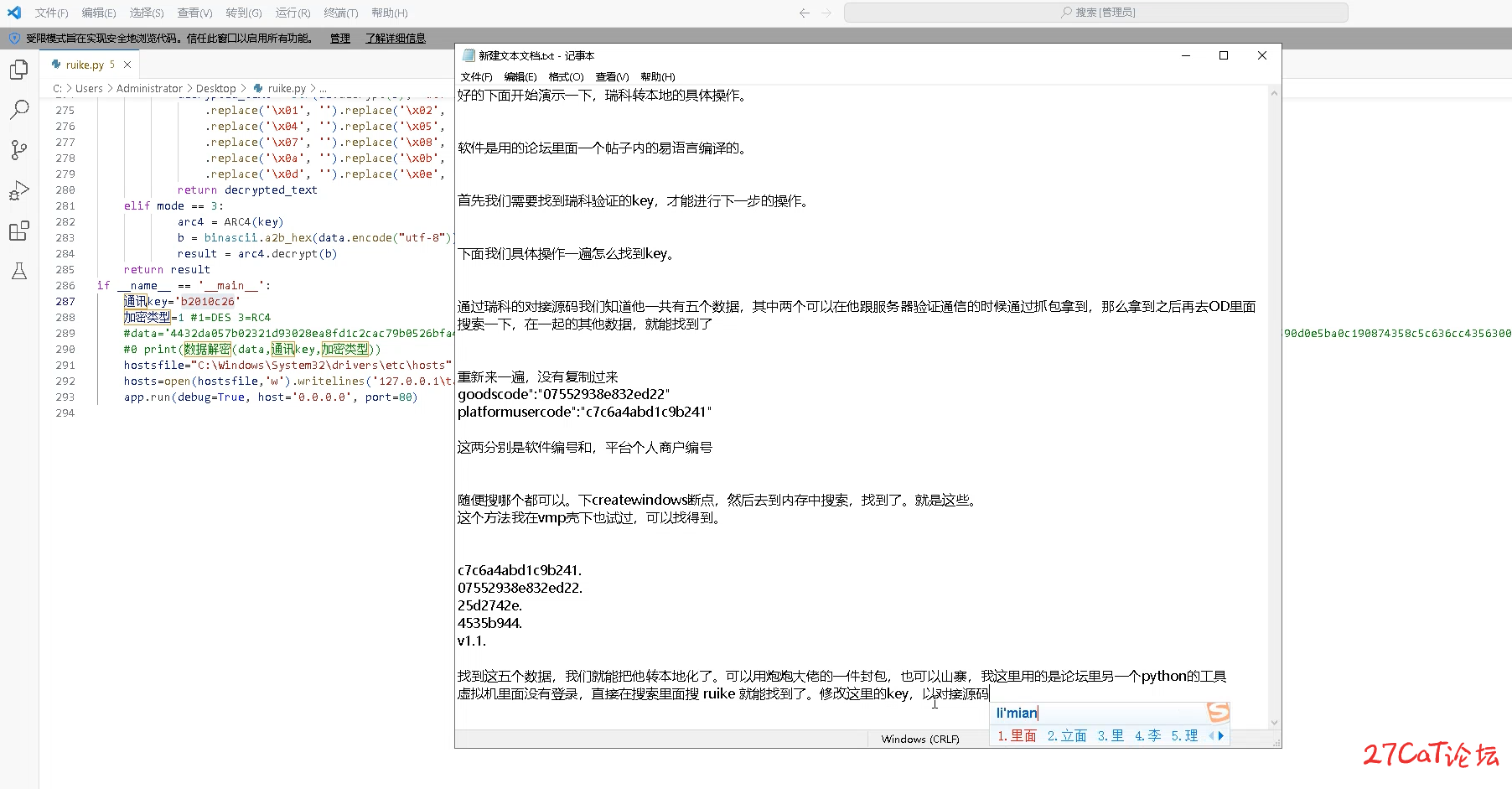Open VS Code 编辑(E) menu

(99, 13)
